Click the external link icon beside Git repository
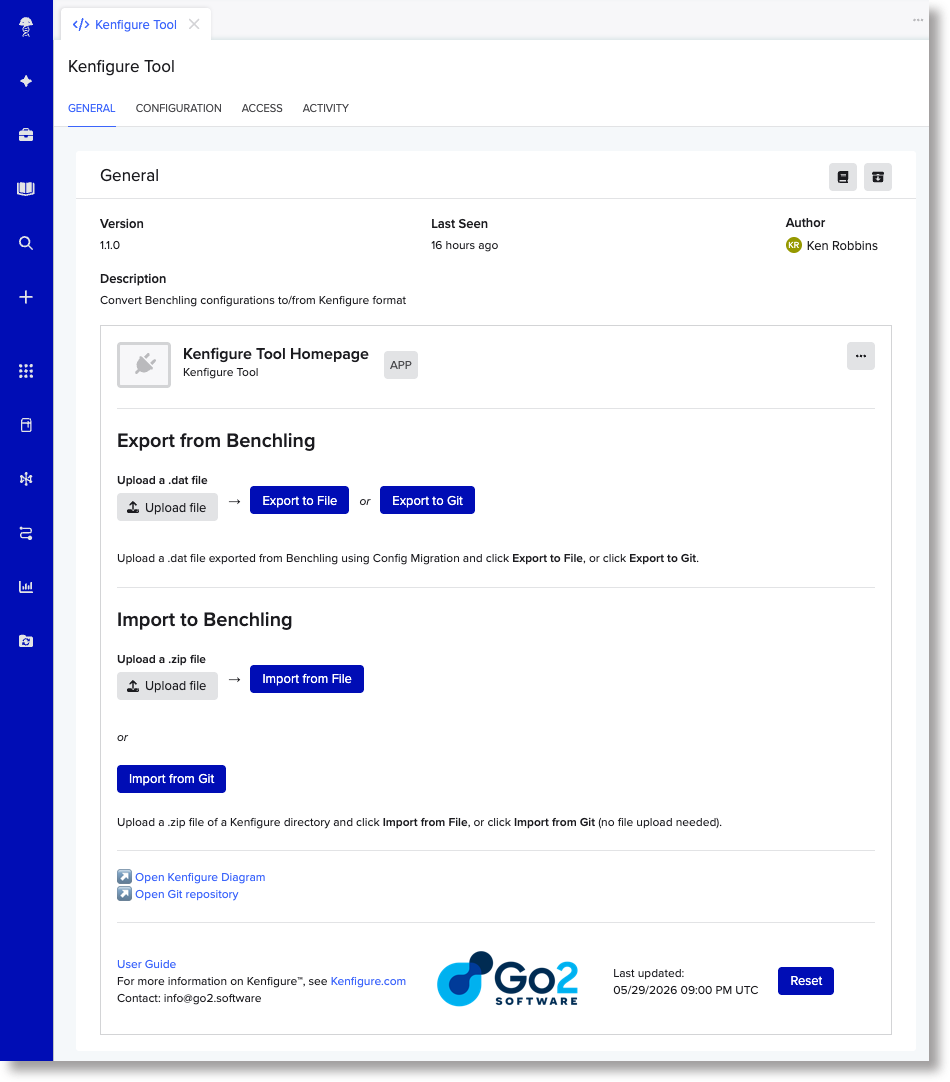This screenshot has width=950, height=1082. pos(124,894)
